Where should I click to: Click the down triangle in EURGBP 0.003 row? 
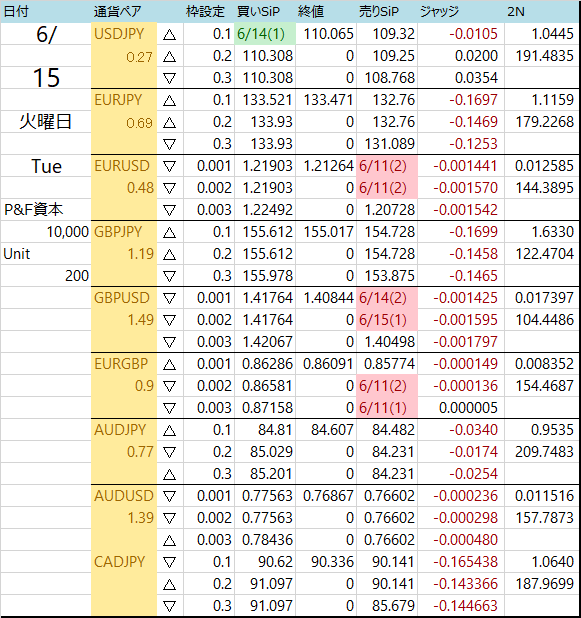[x=169, y=408]
